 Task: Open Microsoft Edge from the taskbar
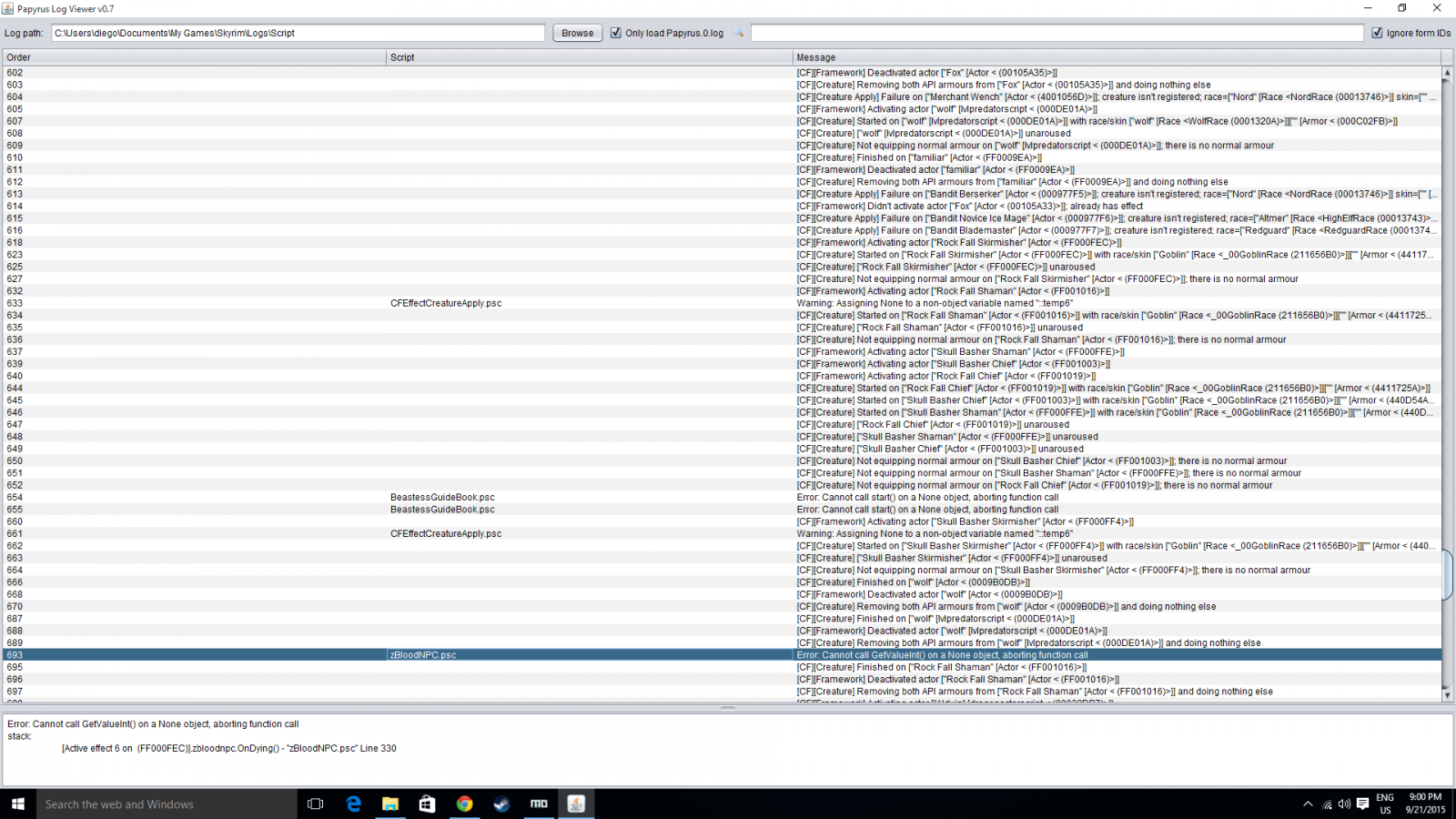point(353,804)
